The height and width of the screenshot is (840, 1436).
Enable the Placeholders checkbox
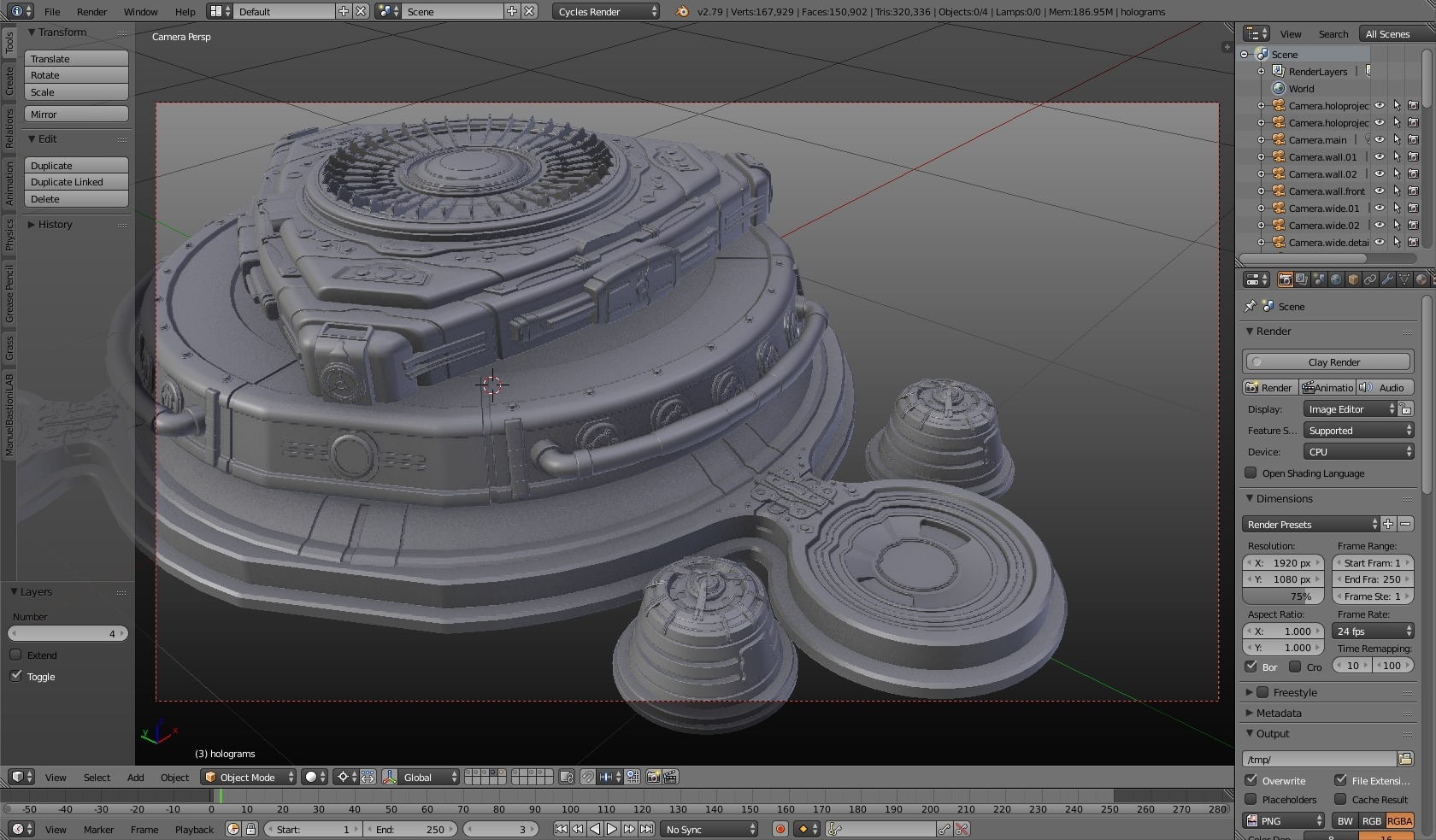click(x=1251, y=799)
